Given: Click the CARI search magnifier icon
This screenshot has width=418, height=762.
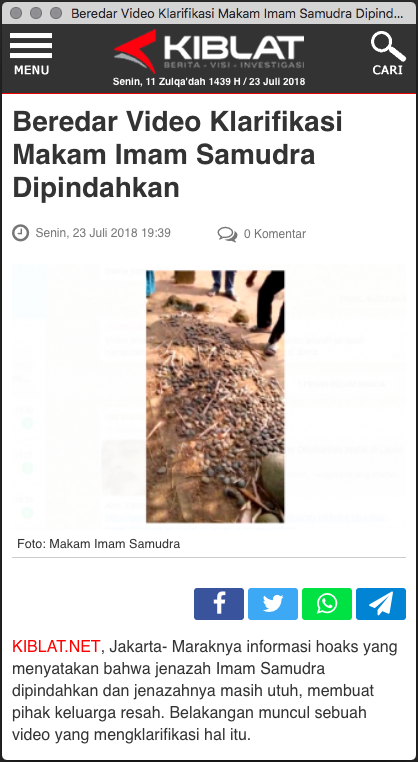Looking at the screenshot, I should tap(388, 46).
